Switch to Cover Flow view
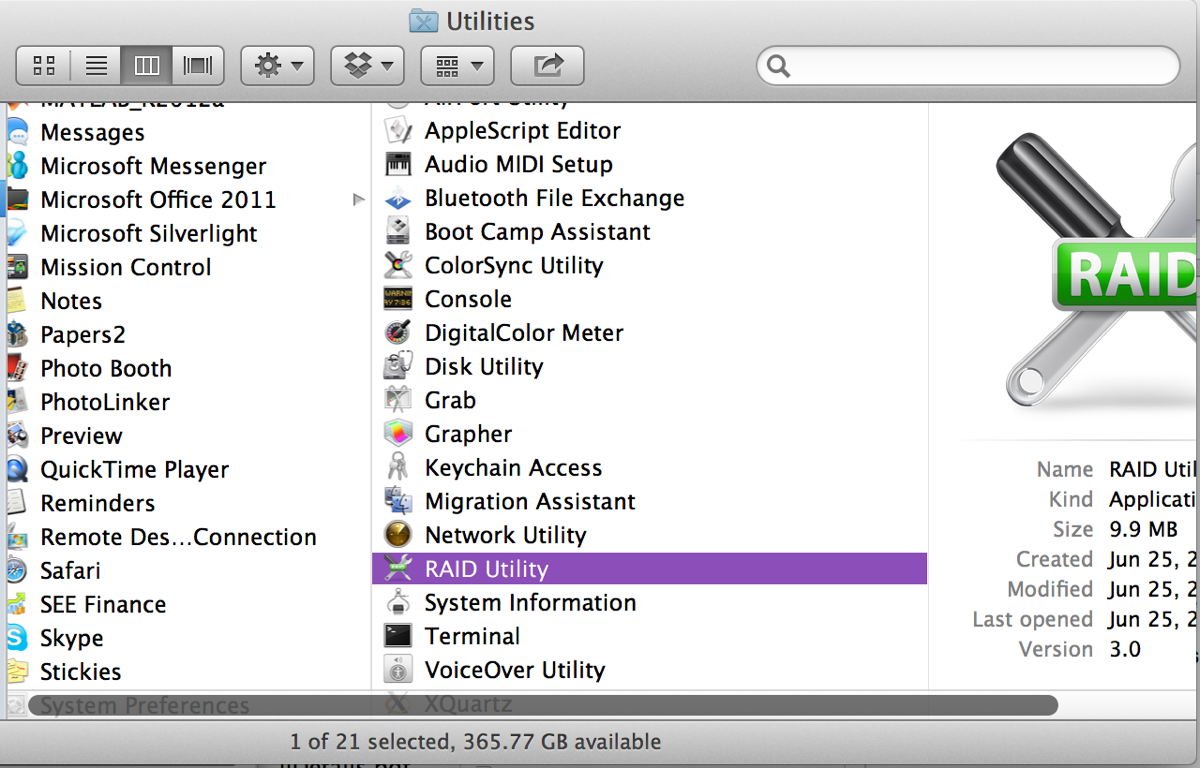Viewport: 1200px width, 768px height. pyautogui.click(x=198, y=66)
